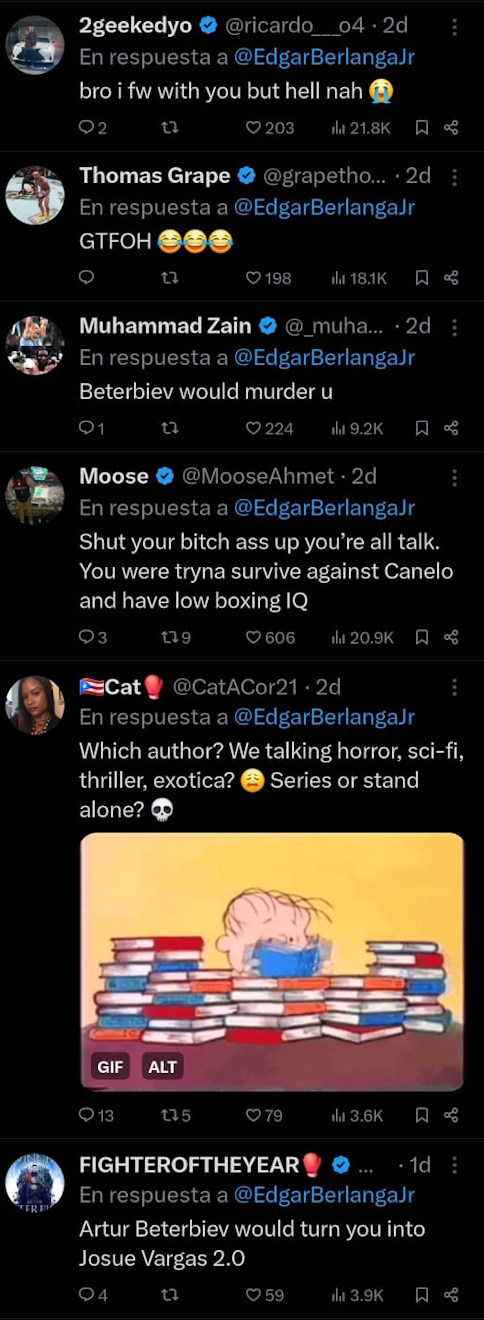Share Thomas Grape's reply
Viewport: 484px width, 1320px height.
click(451, 277)
